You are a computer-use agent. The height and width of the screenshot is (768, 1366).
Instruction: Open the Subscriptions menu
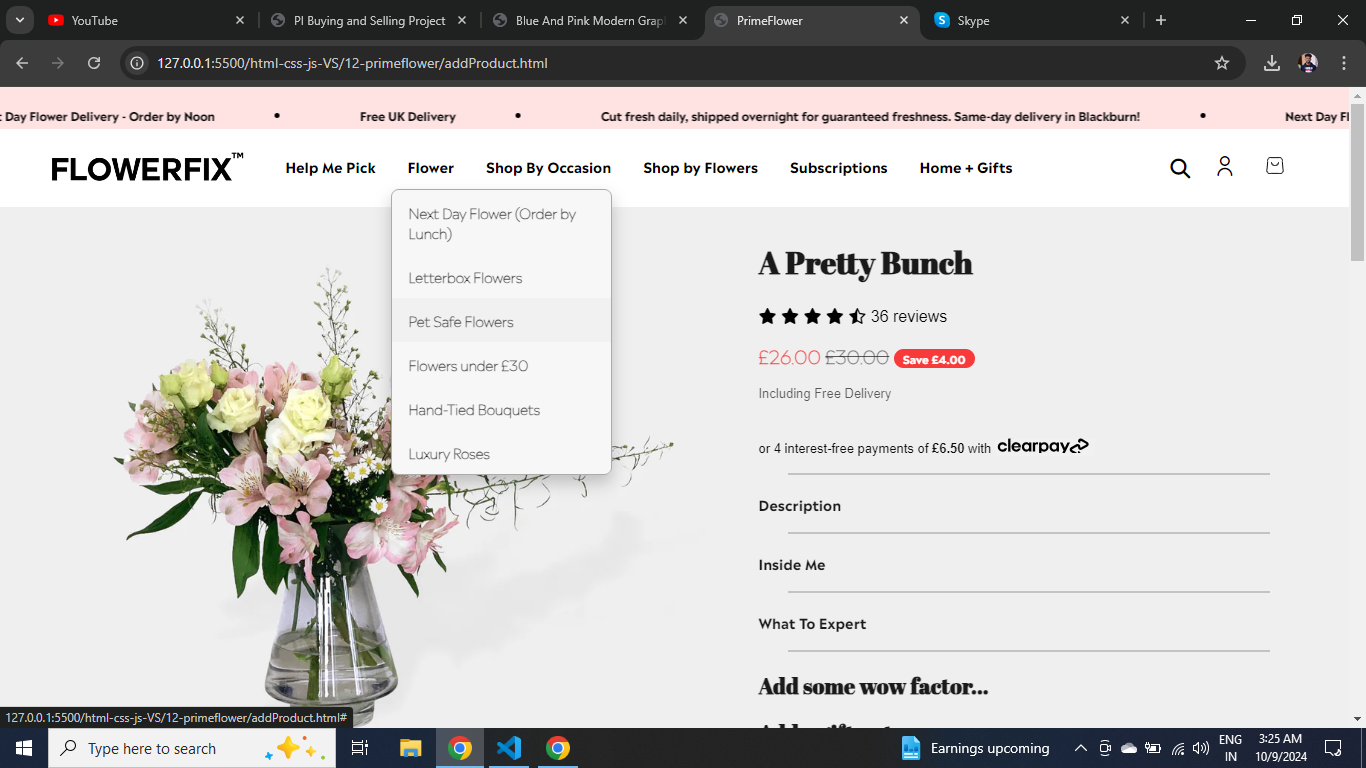click(x=839, y=168)
